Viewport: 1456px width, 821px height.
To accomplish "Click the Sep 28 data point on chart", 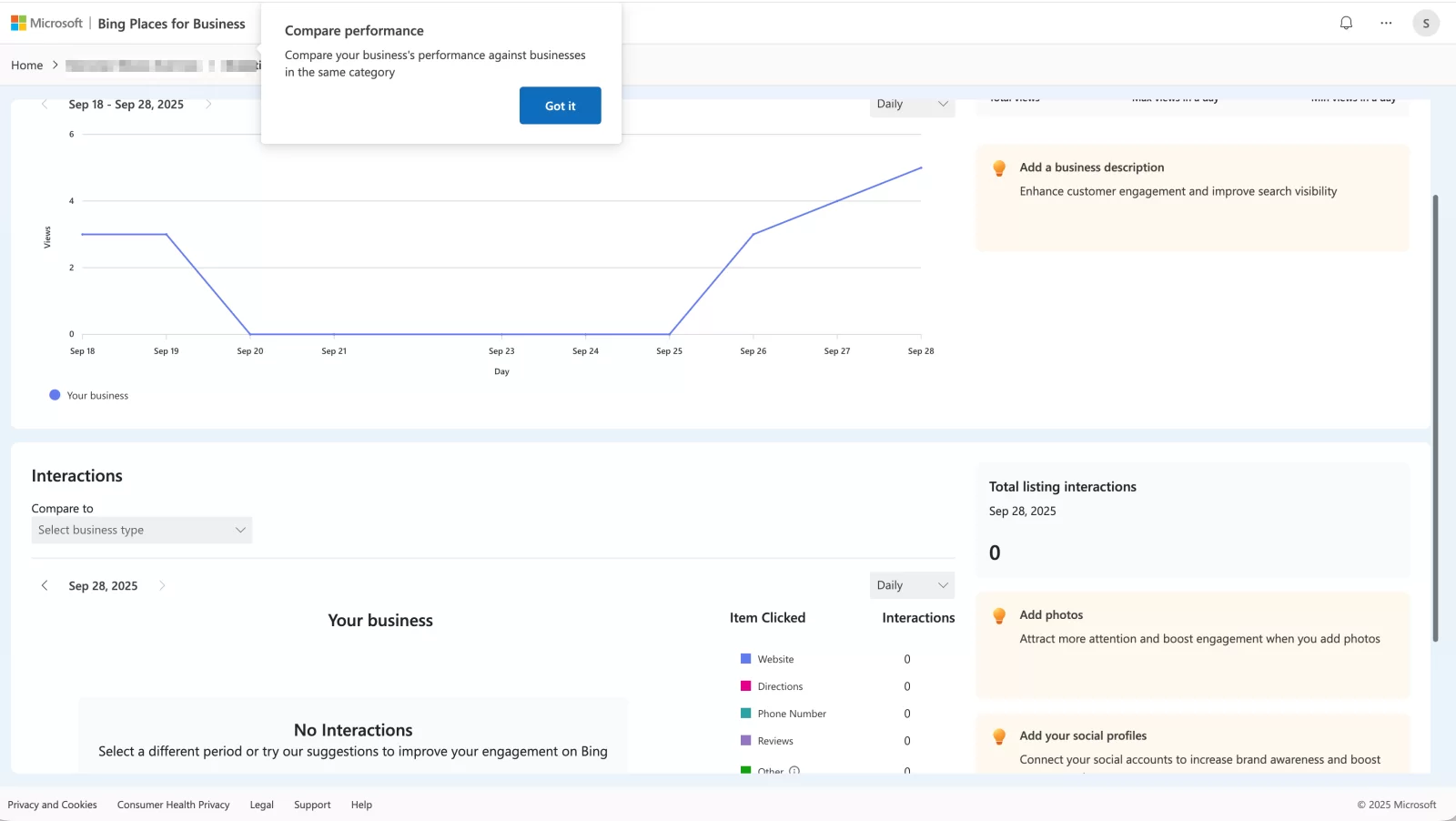I will (921, 168).
